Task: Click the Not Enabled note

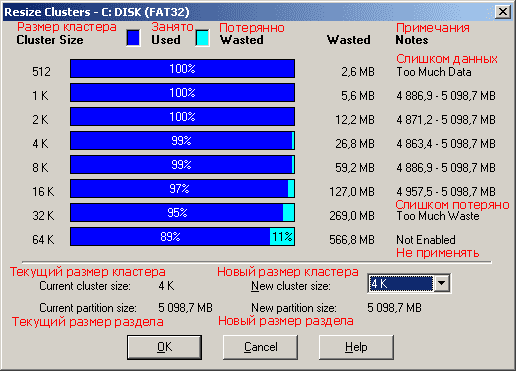Action: click(426, 240)
